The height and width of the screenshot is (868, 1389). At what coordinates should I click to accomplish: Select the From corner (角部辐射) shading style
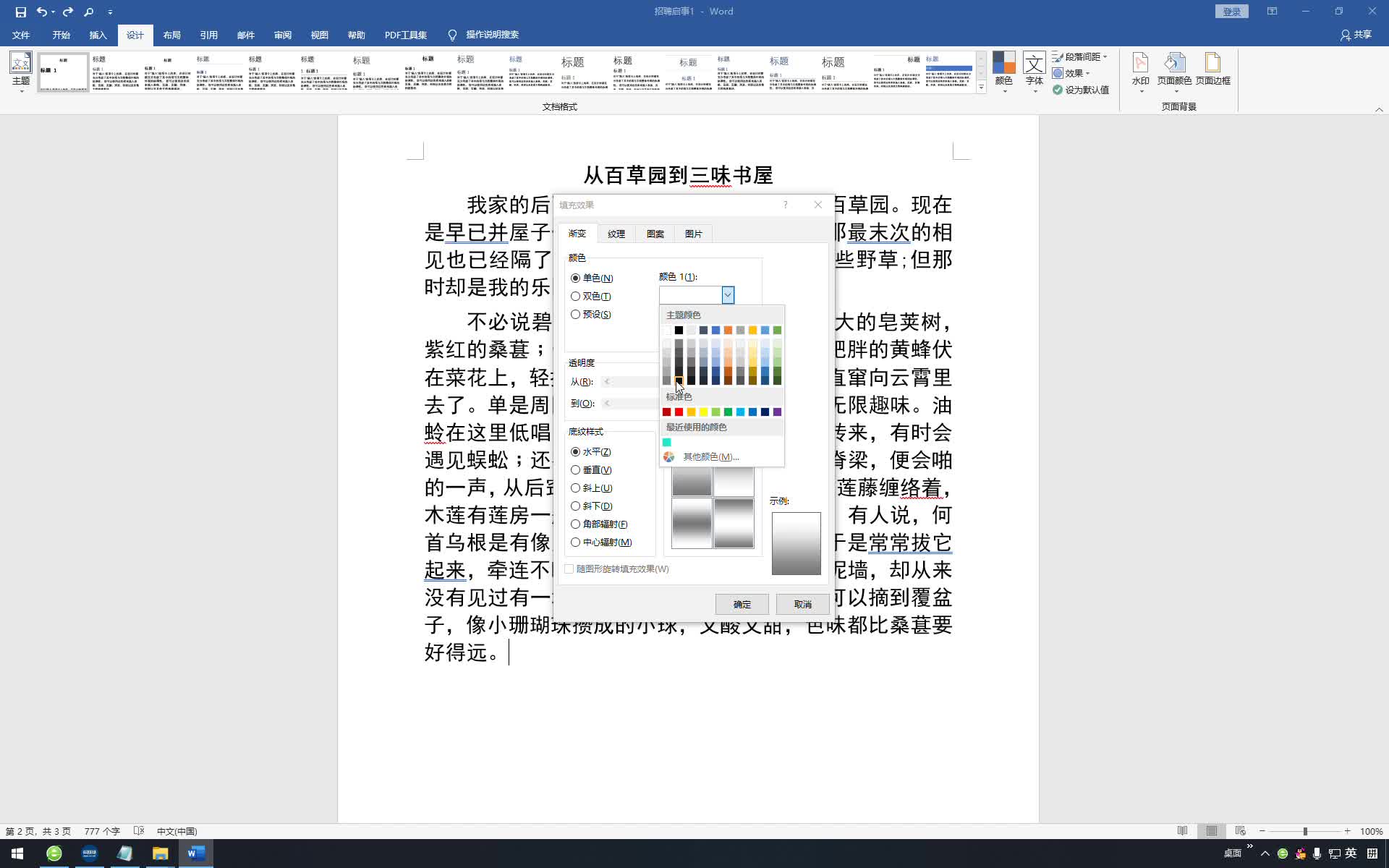[576, 524]
